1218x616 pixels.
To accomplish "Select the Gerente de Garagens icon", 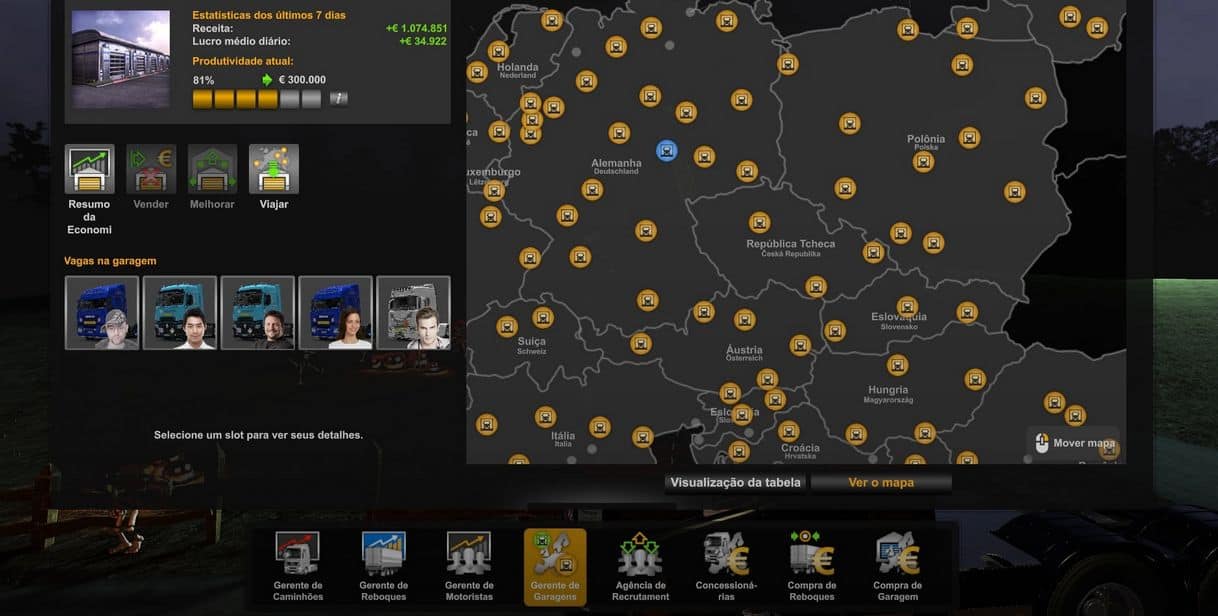I will click(x=555, y=555).
